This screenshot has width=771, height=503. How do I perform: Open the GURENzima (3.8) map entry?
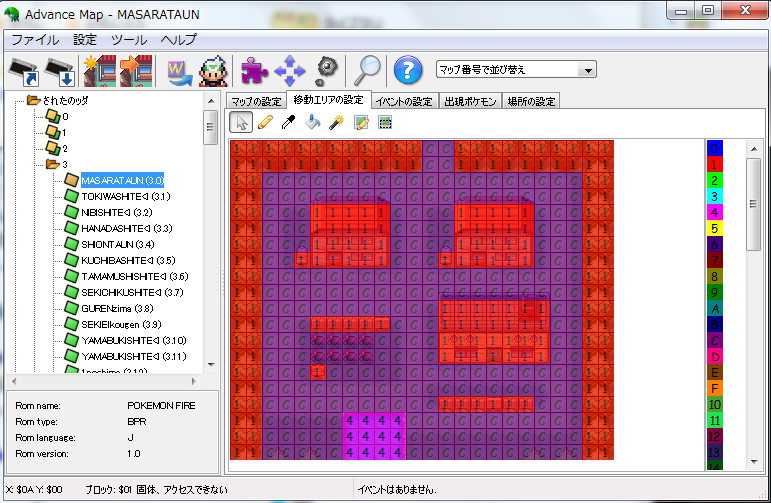tap(117, 308)
